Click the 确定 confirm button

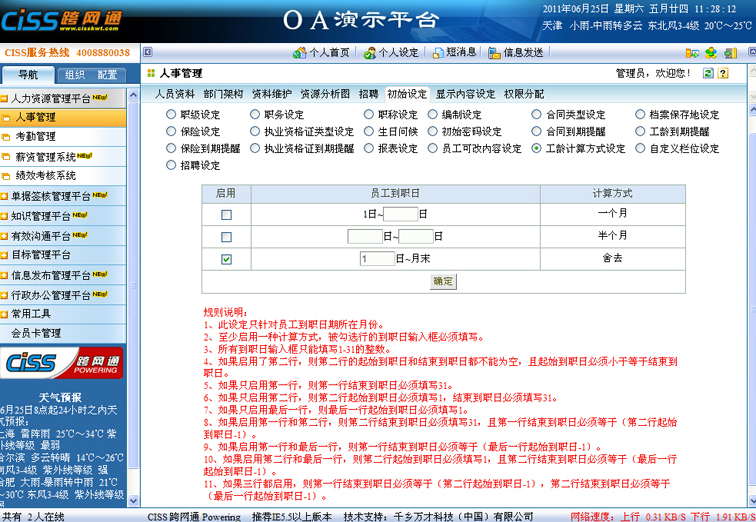[443, 281]
